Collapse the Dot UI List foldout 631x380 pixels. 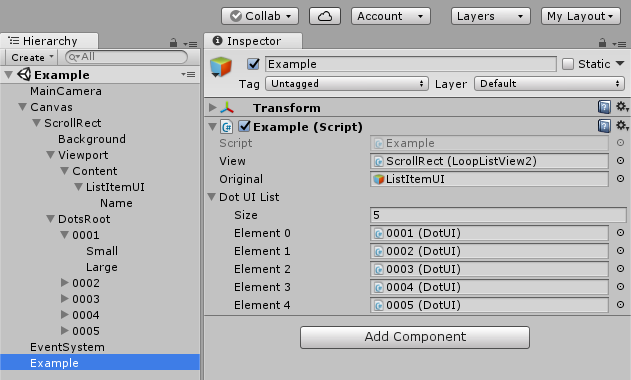212,197
